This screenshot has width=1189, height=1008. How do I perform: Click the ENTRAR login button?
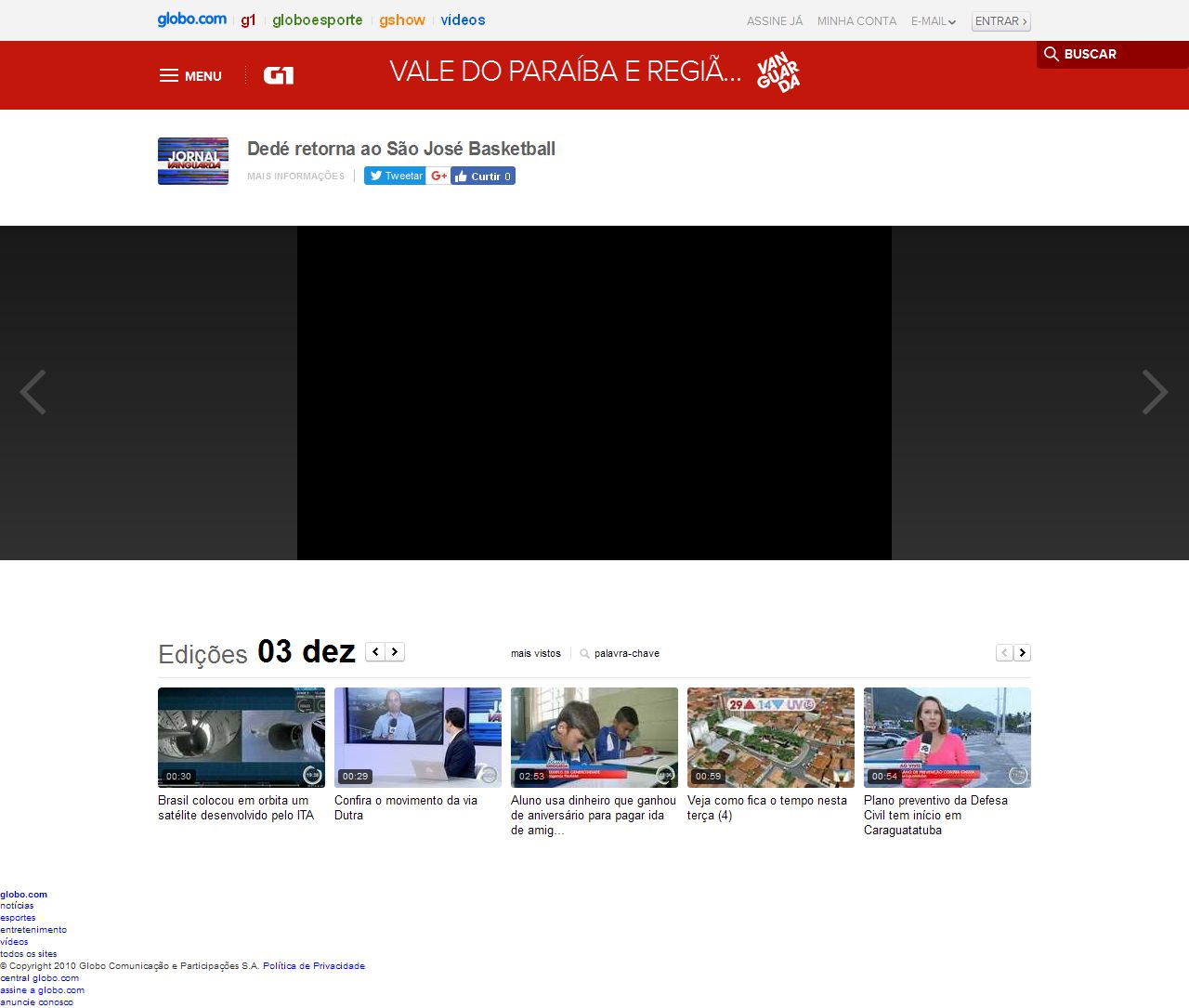[x=1000, y=21]
